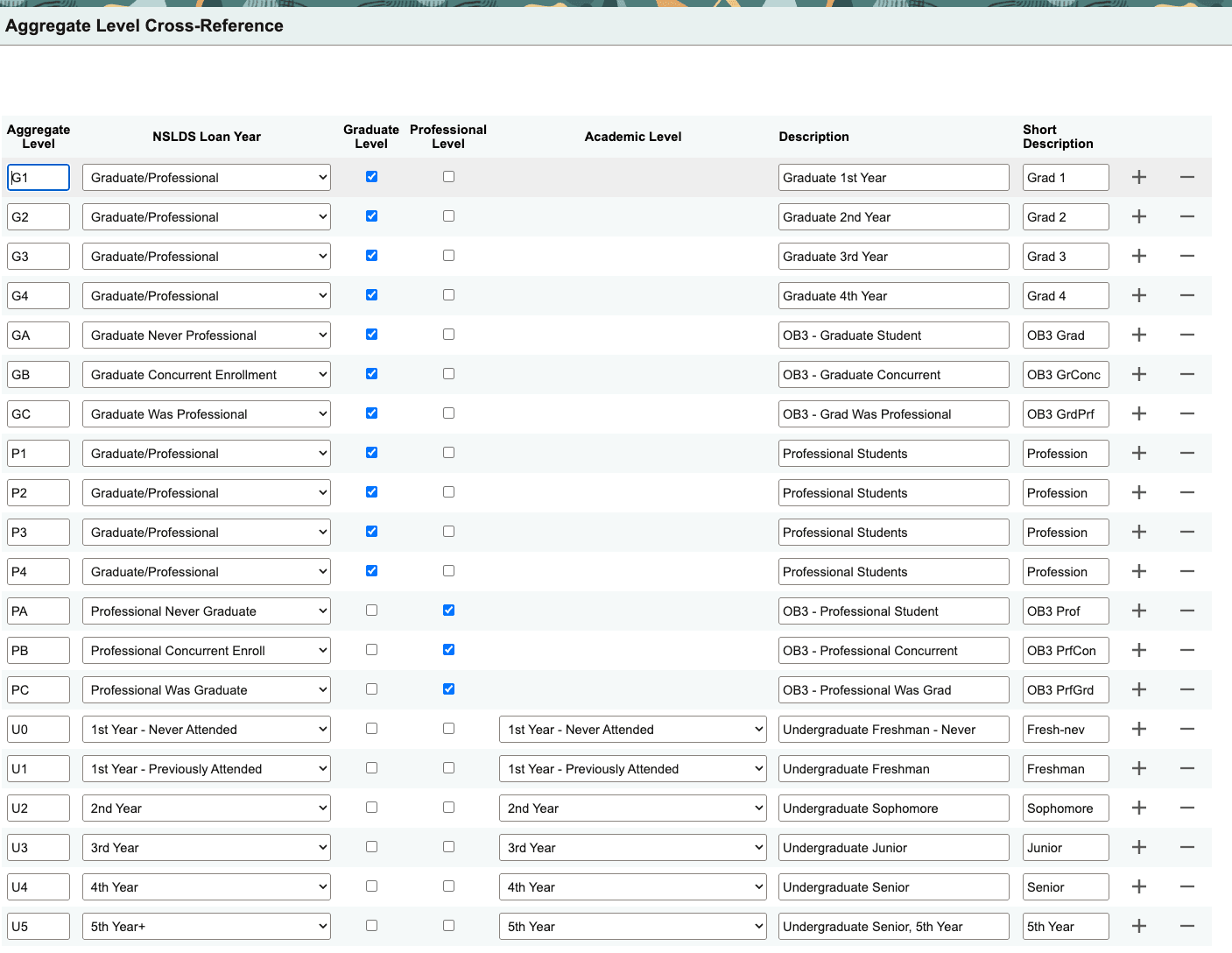This screenshot has height=953, width=1232.
Task: Add a row after the U5 row
Action: 1139,926
